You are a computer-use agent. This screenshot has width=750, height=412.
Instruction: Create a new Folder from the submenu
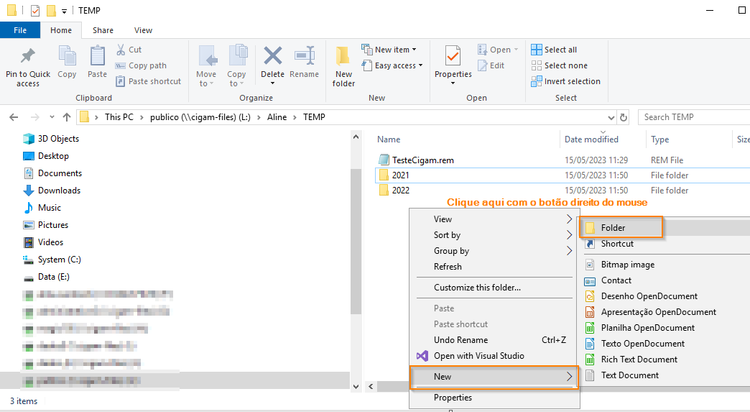click(621, 228)
